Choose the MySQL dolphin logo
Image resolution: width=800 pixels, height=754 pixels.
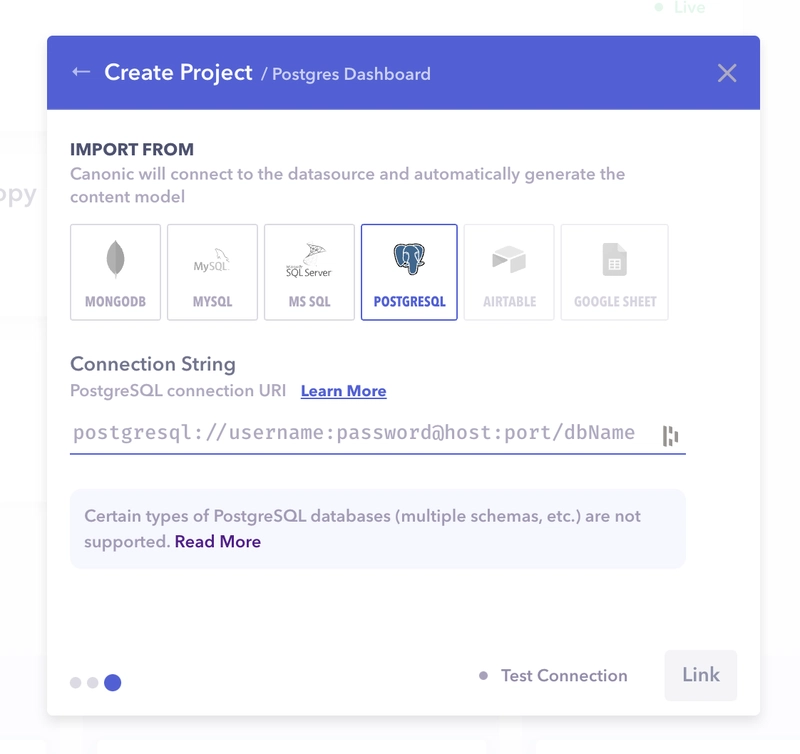point(212,260)
